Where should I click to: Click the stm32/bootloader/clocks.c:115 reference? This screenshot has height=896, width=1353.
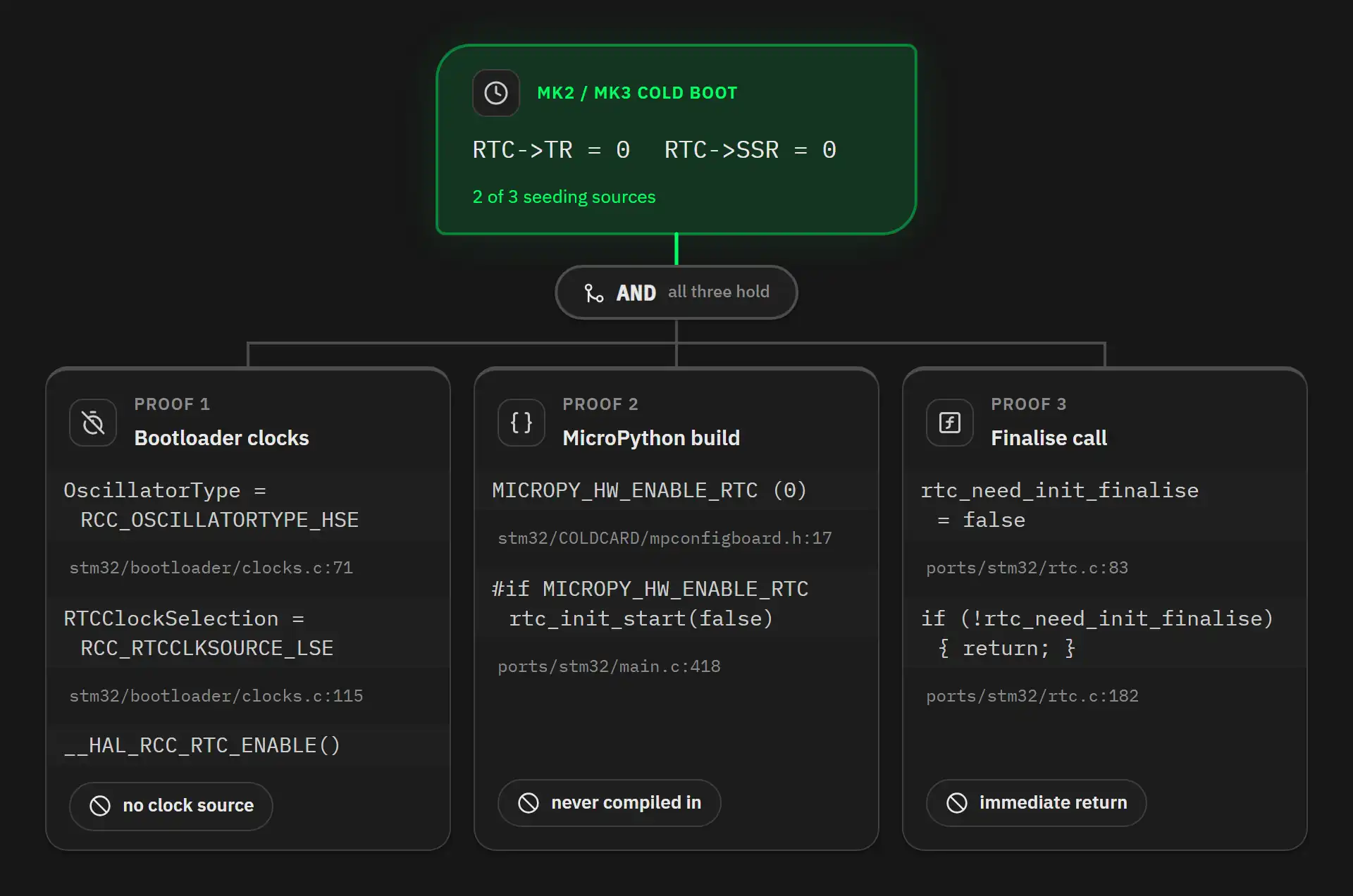pyautogui.click(x=216, y=696)
